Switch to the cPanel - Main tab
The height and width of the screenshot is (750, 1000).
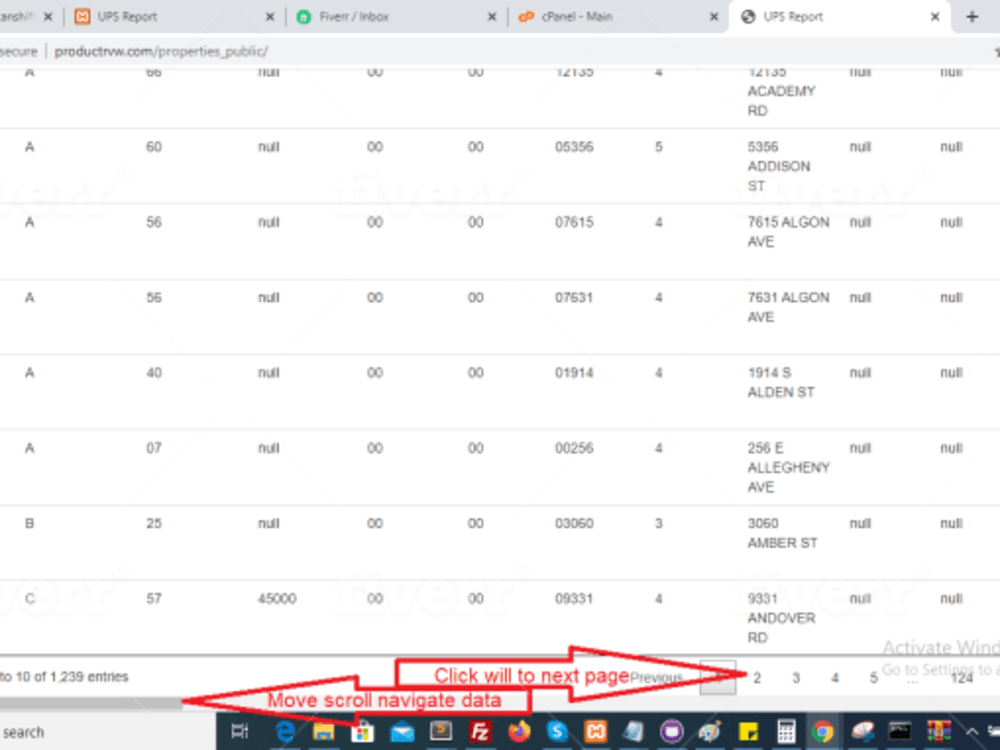[x=617, y=17]
